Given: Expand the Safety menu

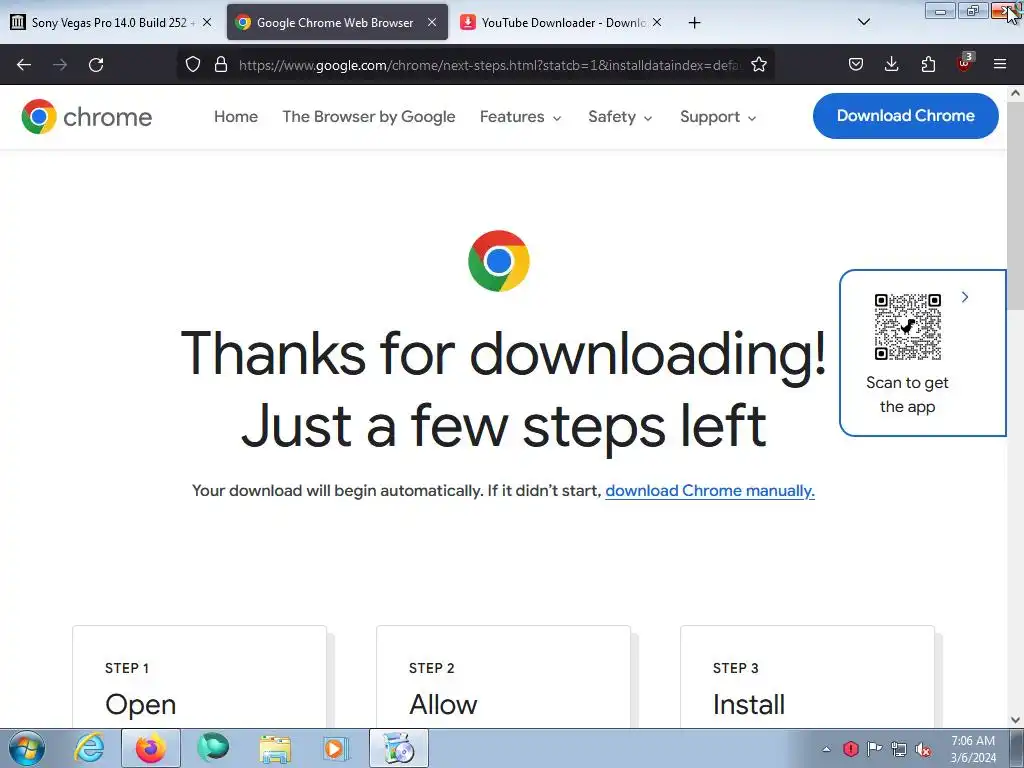Looking at the screenshot, I should pyautogui.click(x=620, y=117).
